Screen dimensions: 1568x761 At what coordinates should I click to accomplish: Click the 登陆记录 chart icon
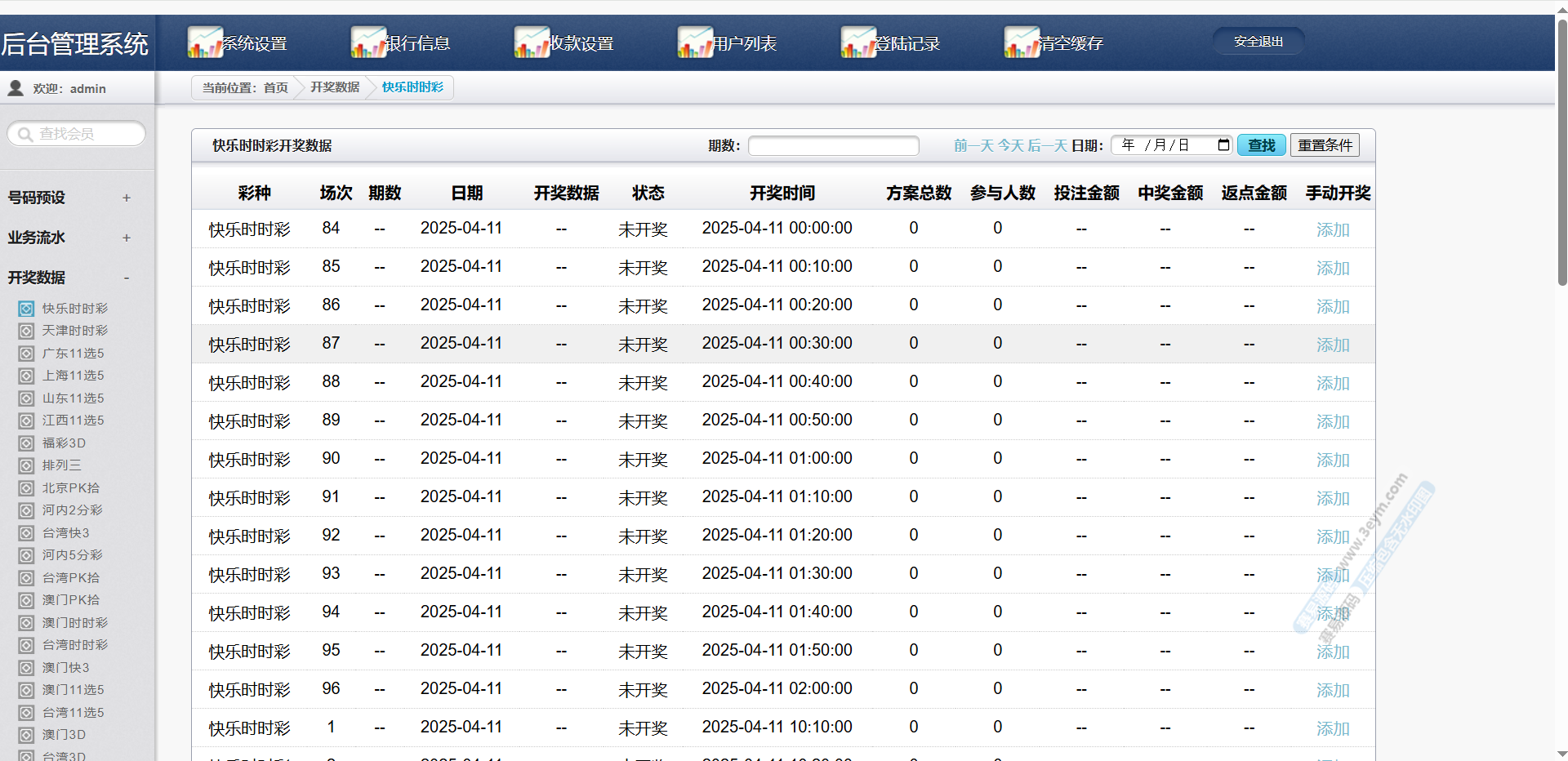[858, 42]
